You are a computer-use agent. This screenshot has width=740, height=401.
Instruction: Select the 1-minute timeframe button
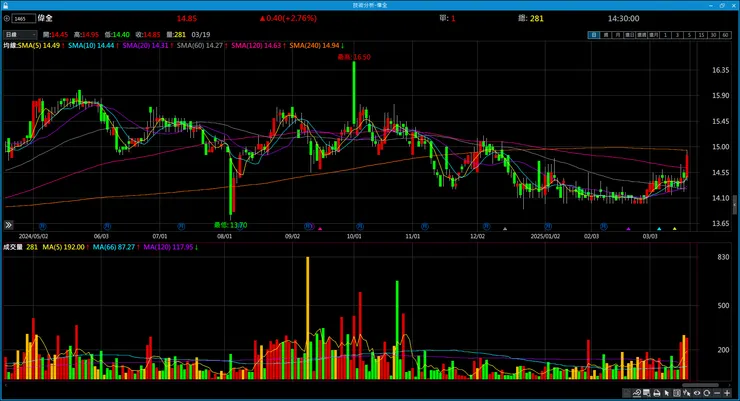click(x=665, y=35)
